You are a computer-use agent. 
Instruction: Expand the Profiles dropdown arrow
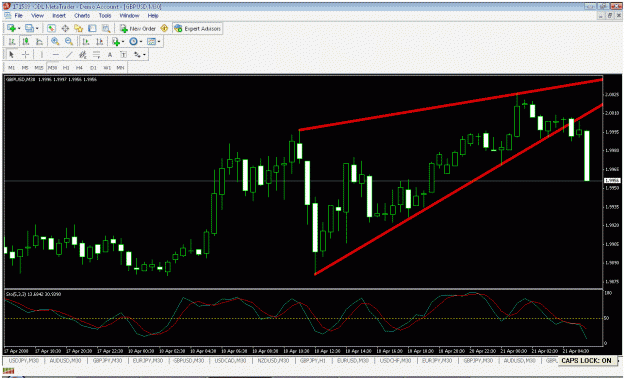tap(37, 29)
